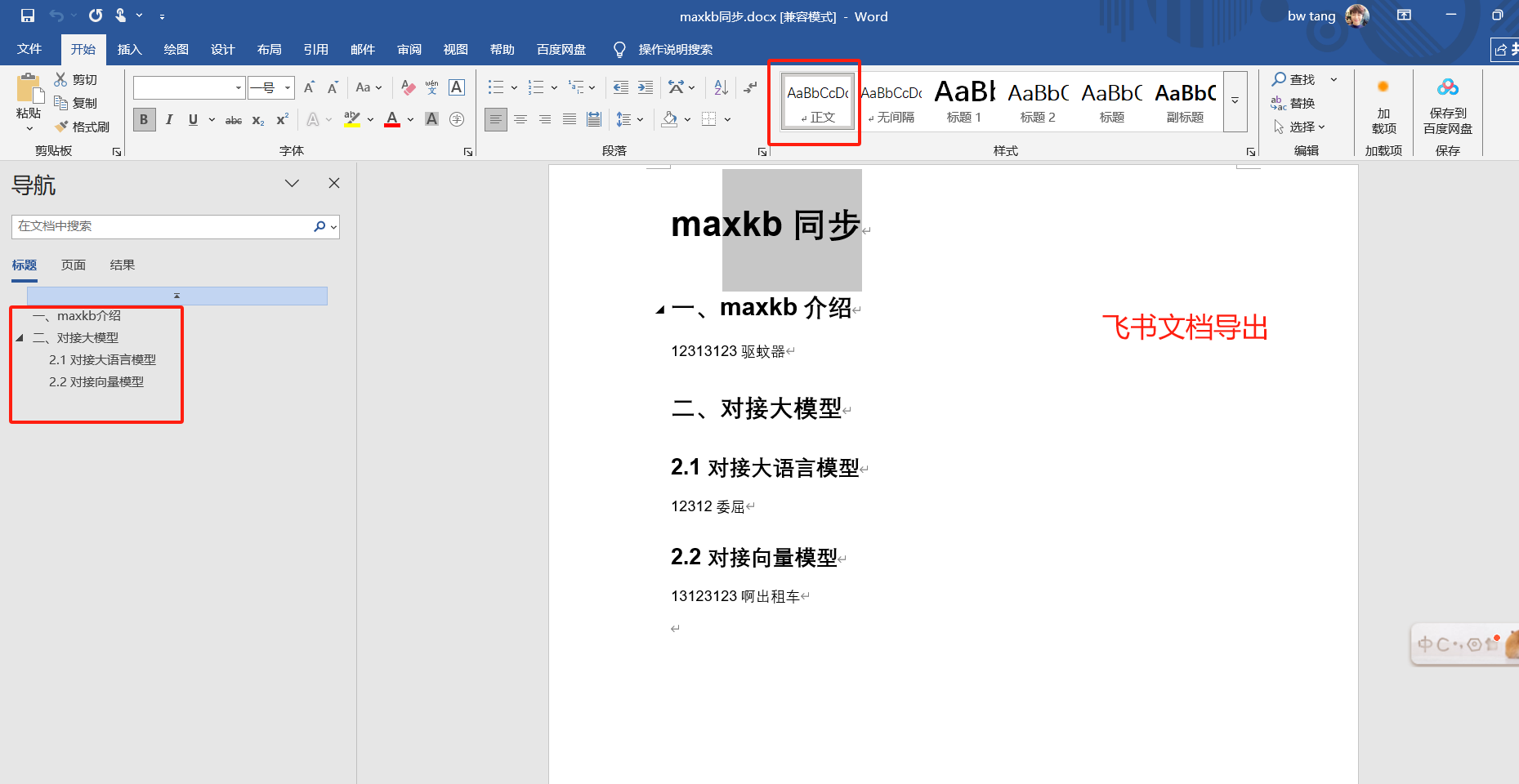Click the Increase Indent icon
1519x784 pixels.
[x=646, y=87]
